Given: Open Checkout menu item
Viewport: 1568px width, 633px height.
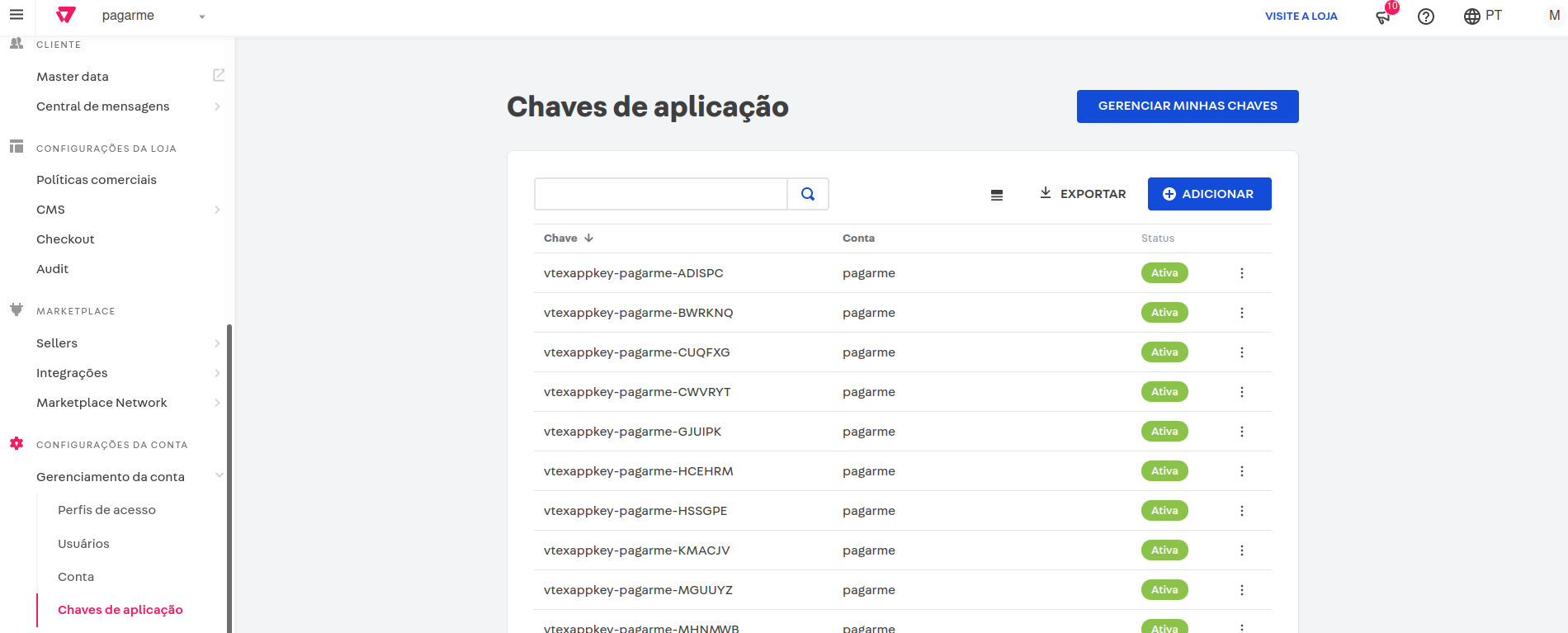Looking at the screenshot, I should (x=65, y=239).
